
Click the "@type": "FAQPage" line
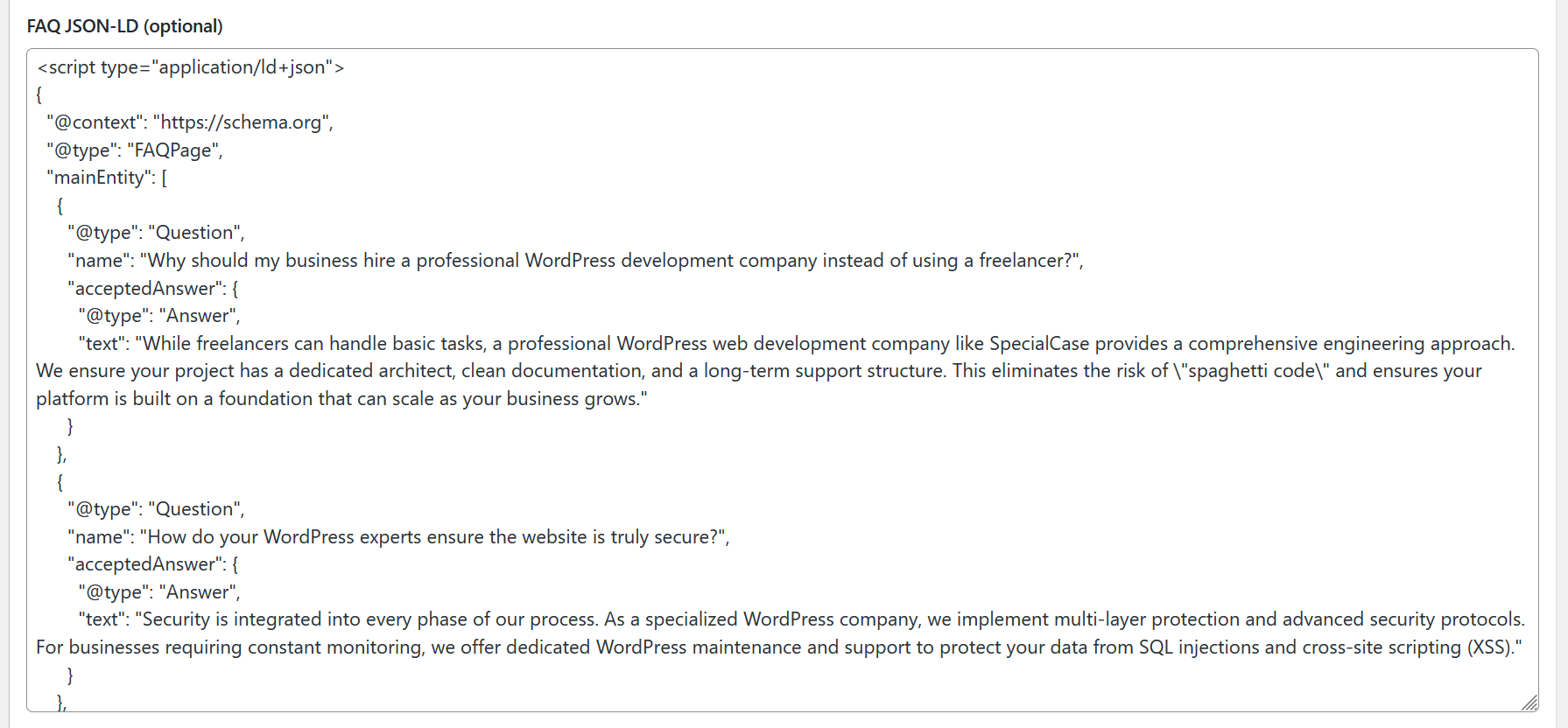pyautogui.click(x=135, y=150)
